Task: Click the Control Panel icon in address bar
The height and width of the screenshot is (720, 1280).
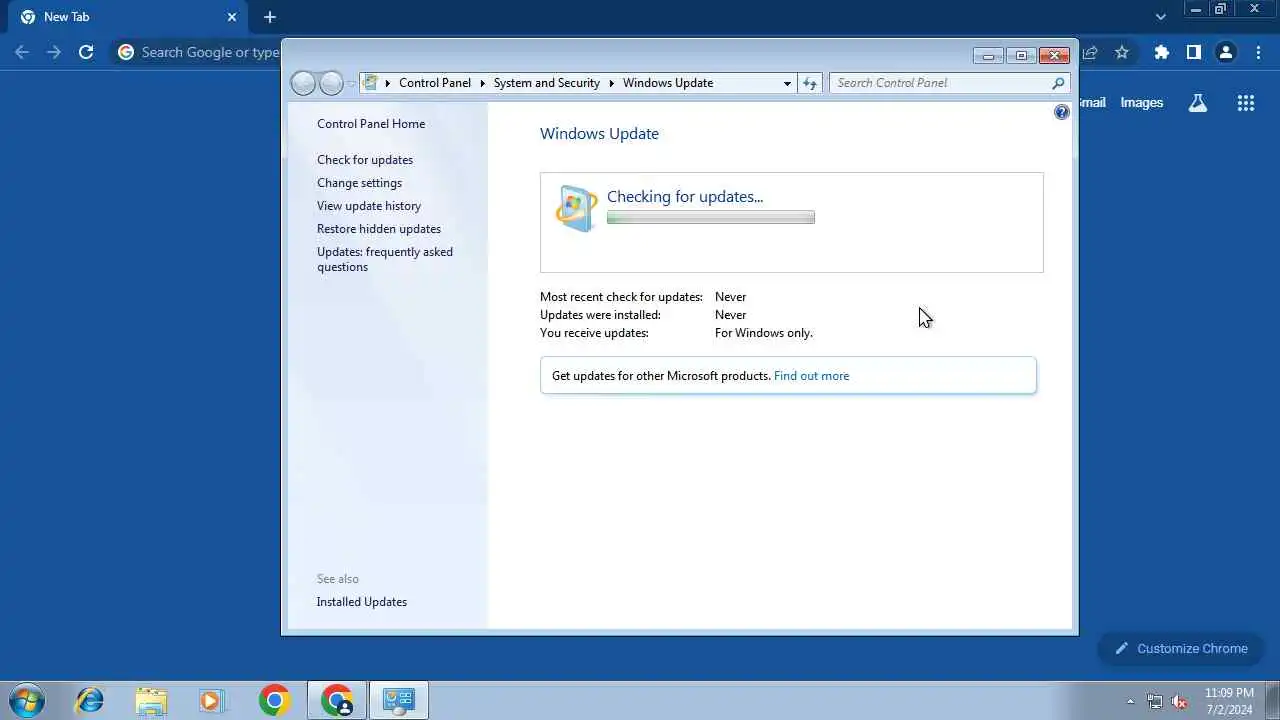Action: click(371, 83)
